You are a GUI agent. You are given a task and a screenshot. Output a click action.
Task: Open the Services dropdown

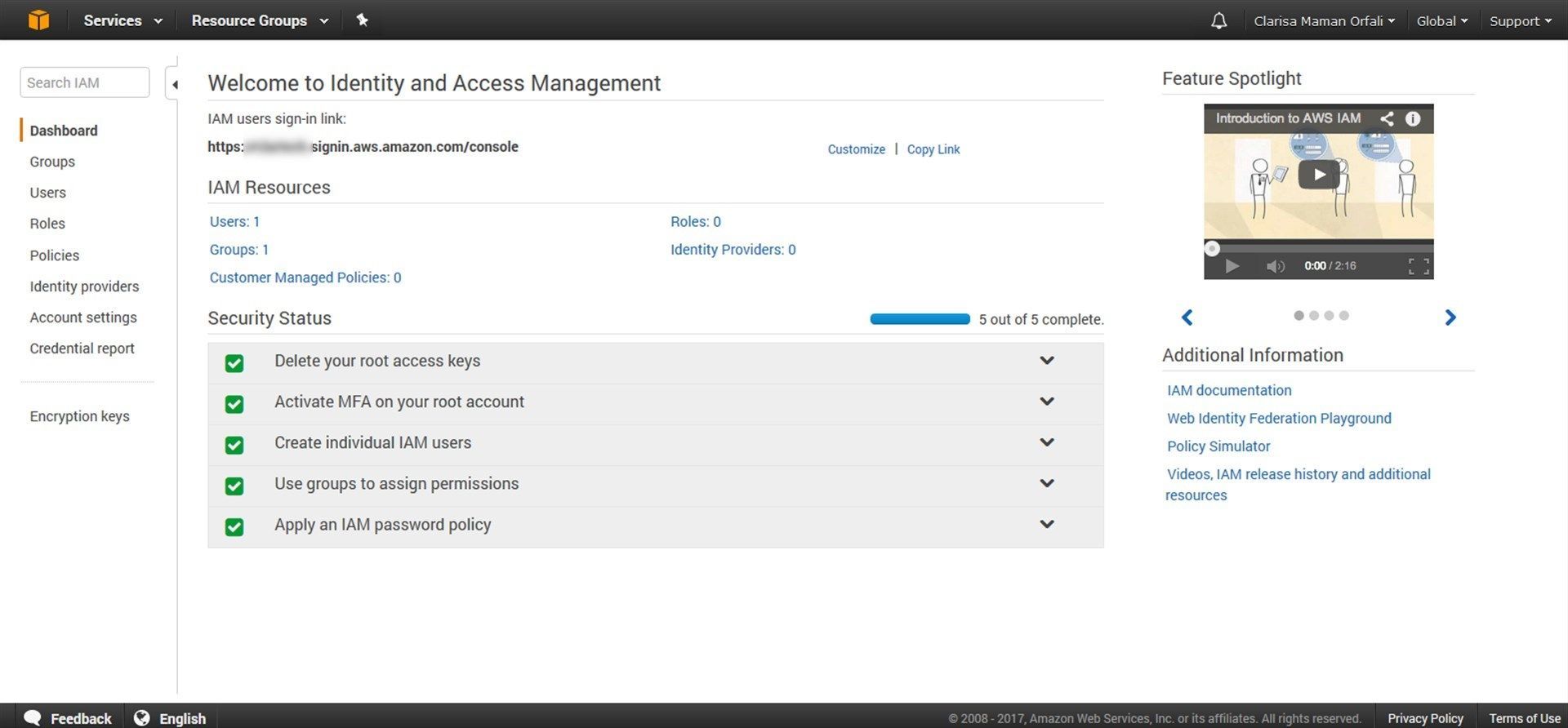coord(123,20)
